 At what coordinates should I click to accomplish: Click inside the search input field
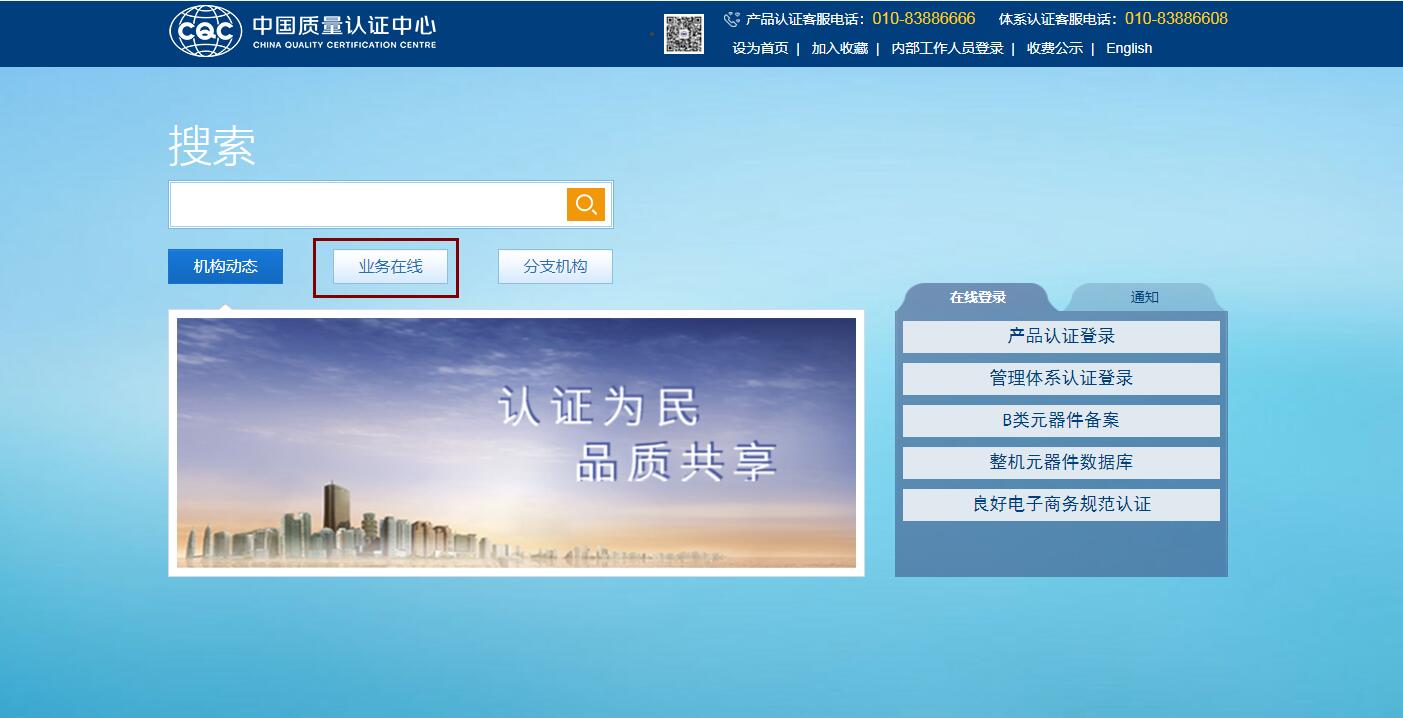[x=367, y=205]
